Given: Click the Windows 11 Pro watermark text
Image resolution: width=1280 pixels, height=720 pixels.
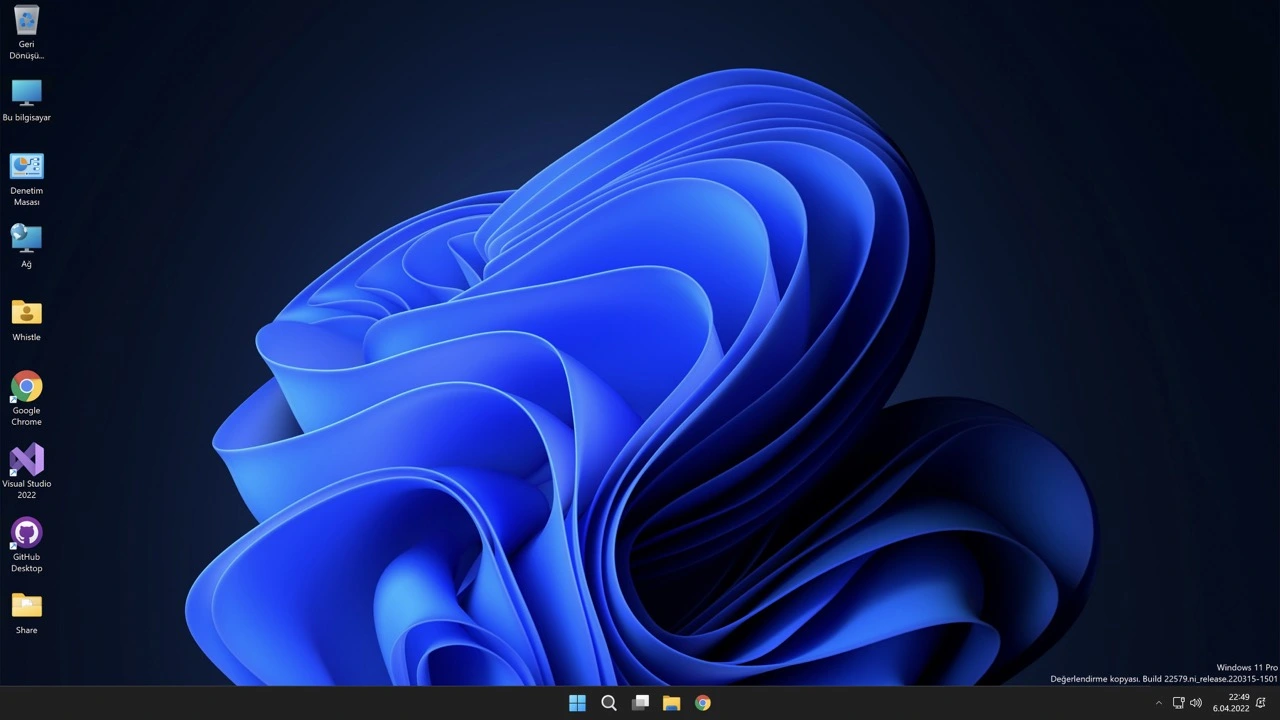Looking at the screenshot, I should coord(1246,667).
